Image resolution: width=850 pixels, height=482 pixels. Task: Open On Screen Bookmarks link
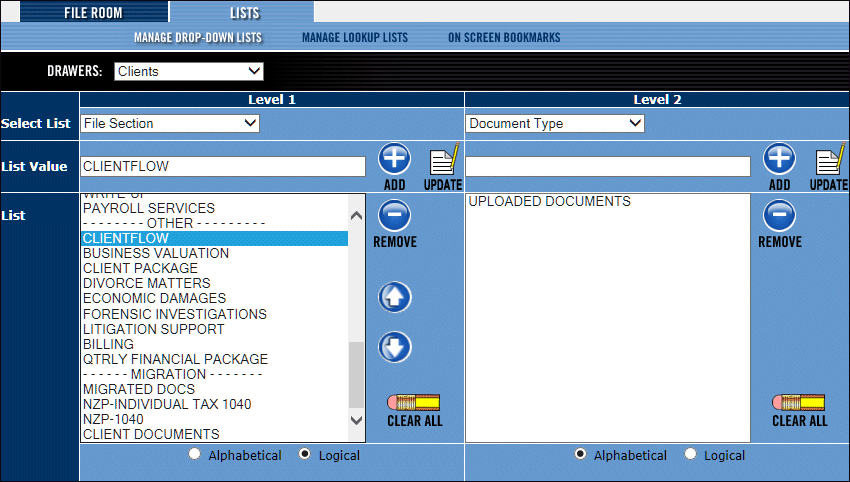pos(503,38)
